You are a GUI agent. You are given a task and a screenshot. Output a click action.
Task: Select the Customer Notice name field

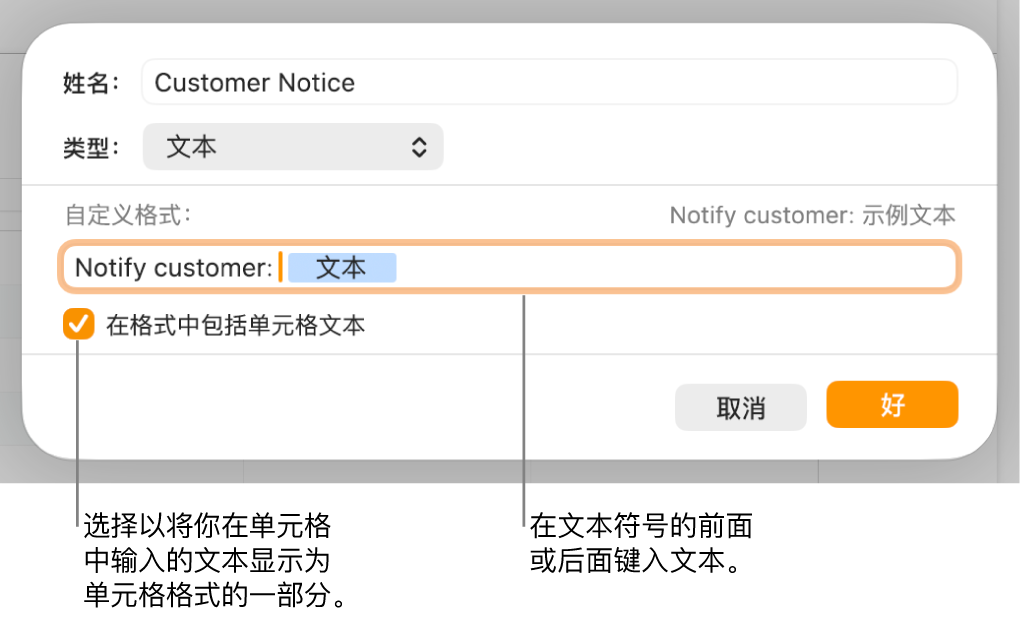(x=550, y=82)
